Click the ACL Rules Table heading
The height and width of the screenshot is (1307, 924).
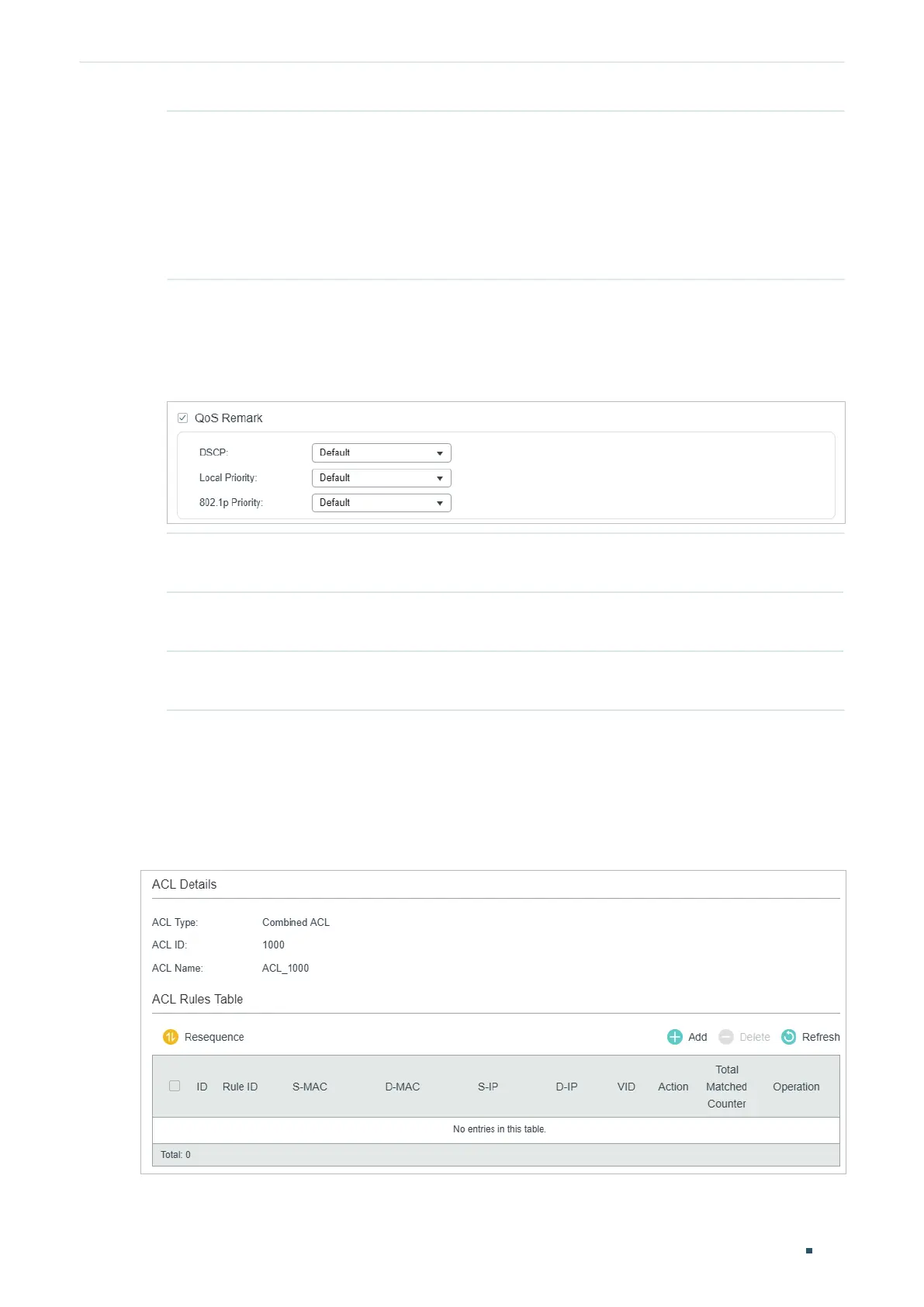point(197,999)
